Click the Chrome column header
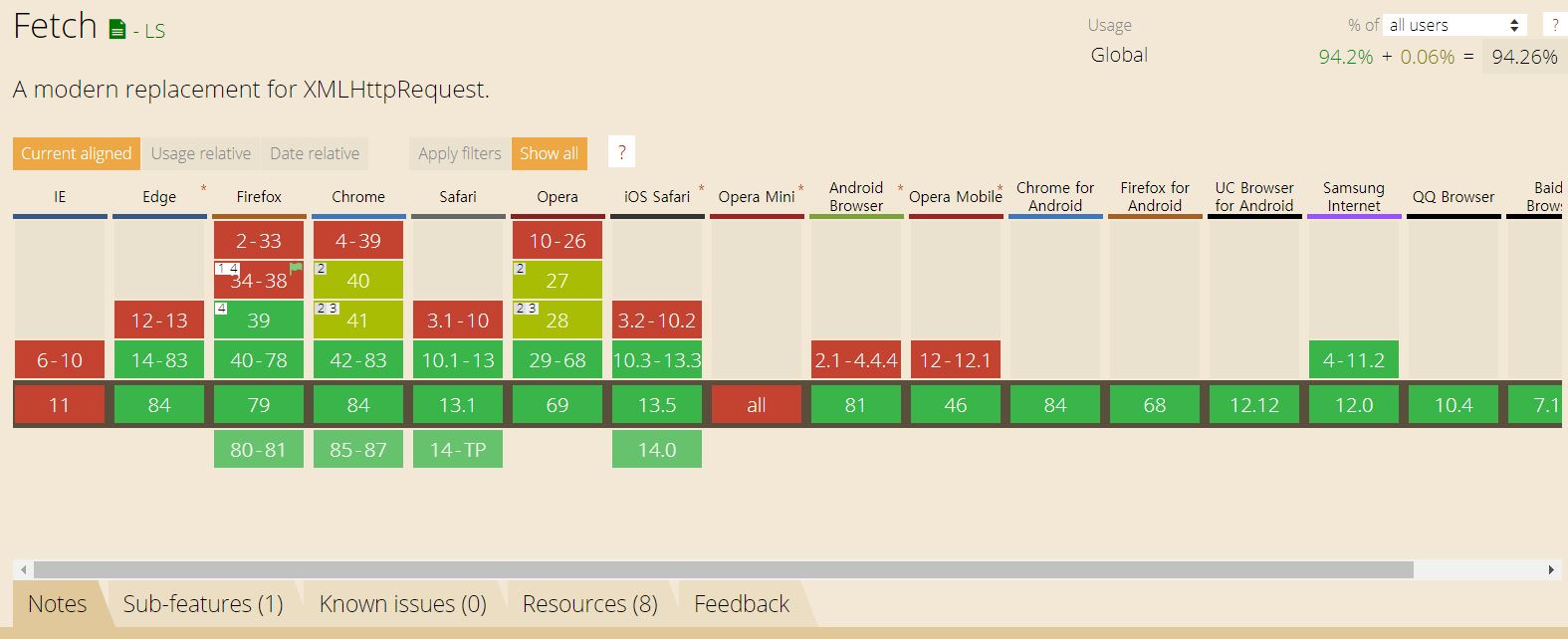Screen dimensions: 1568x639 358,197
